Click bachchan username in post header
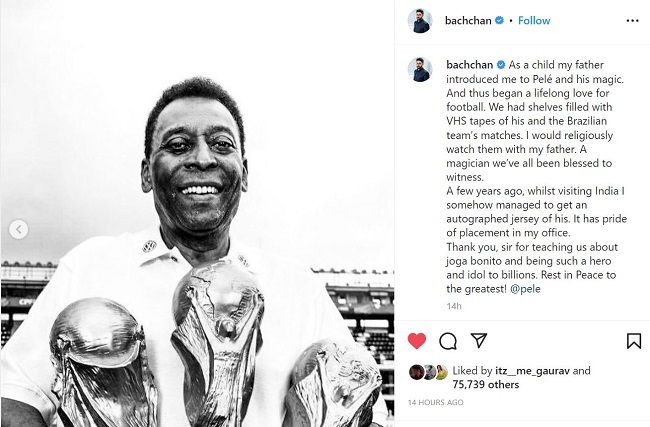Viewport: 650px width, 427px height. (x=472, y=20)
